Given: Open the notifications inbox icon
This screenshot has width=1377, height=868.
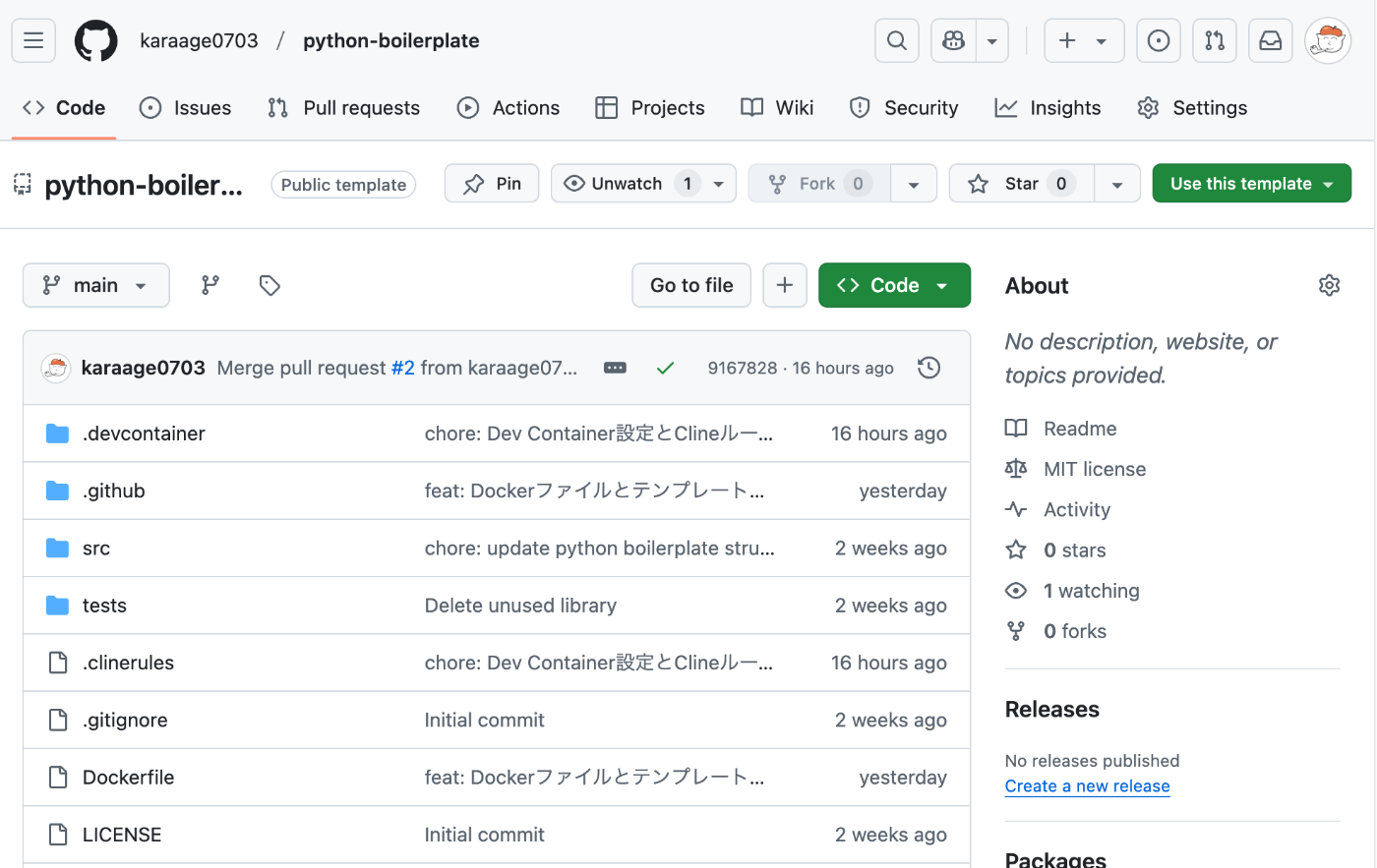Looking at the screenshot, I should click(x=1271, y=40).
